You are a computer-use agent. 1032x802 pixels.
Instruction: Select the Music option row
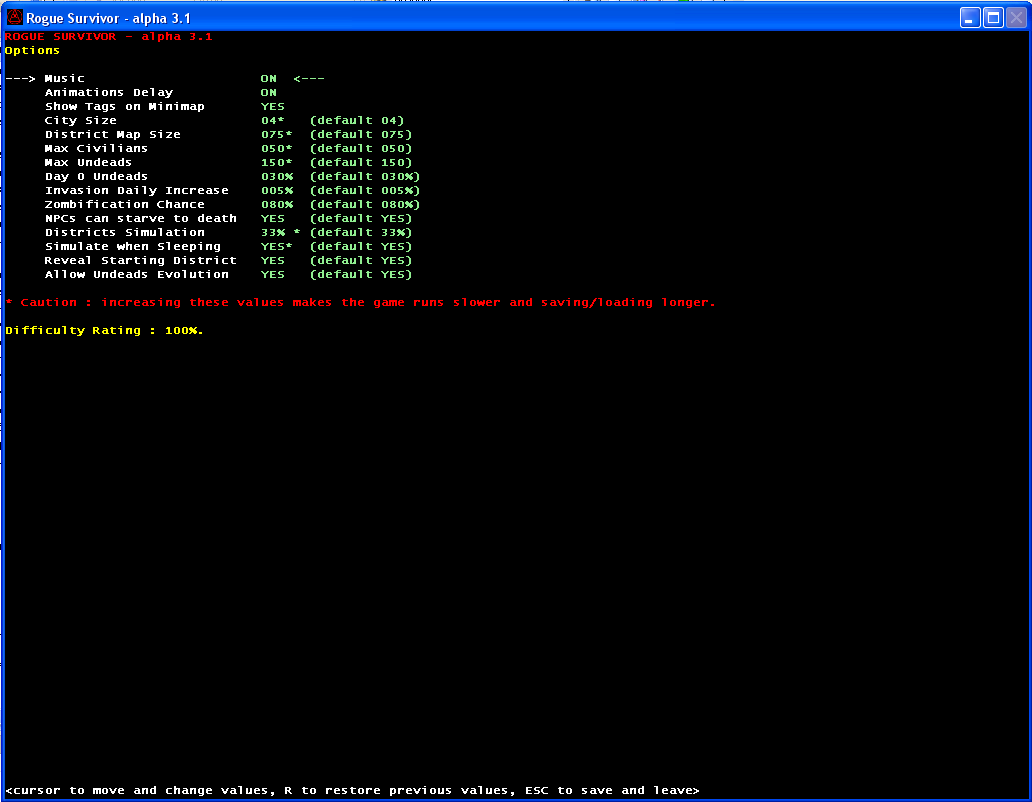pyautogui.click(x=64, y=78)
